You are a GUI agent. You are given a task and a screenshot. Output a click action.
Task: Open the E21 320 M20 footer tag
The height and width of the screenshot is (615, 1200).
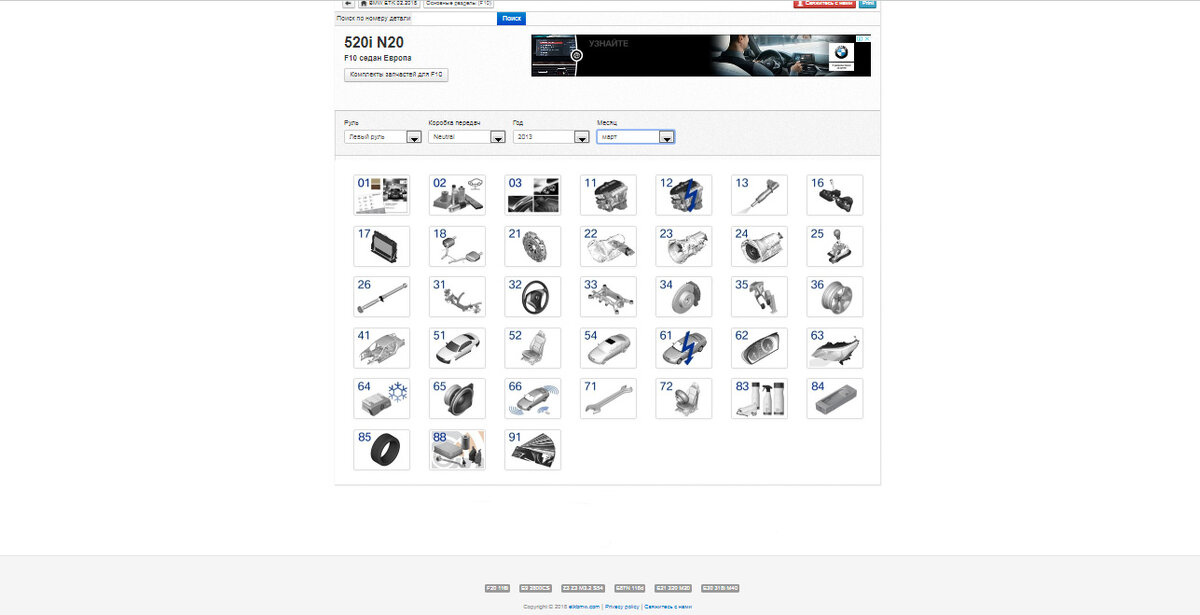[x=674, y=589]
